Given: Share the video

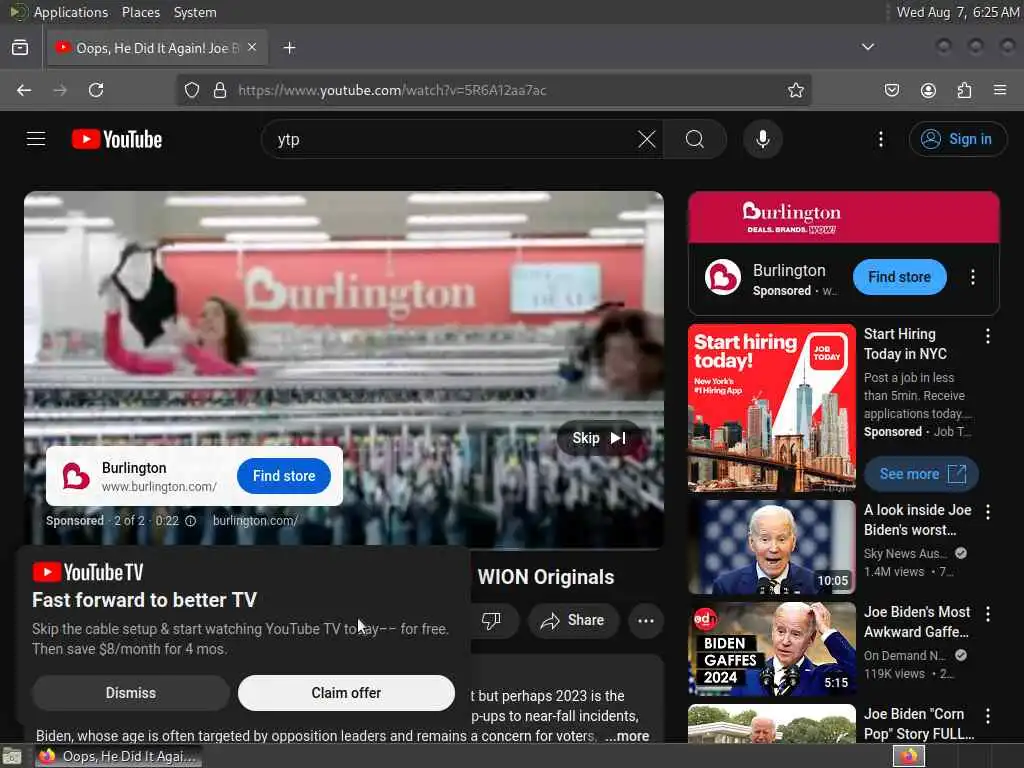Looking at the screenshot, I should [572, 620].
